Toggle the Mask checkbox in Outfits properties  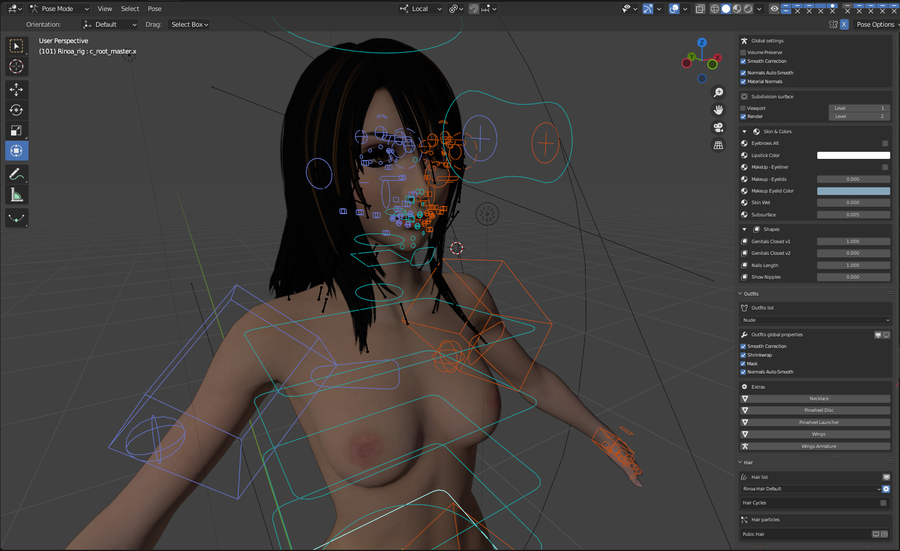[x=743, y=363]
